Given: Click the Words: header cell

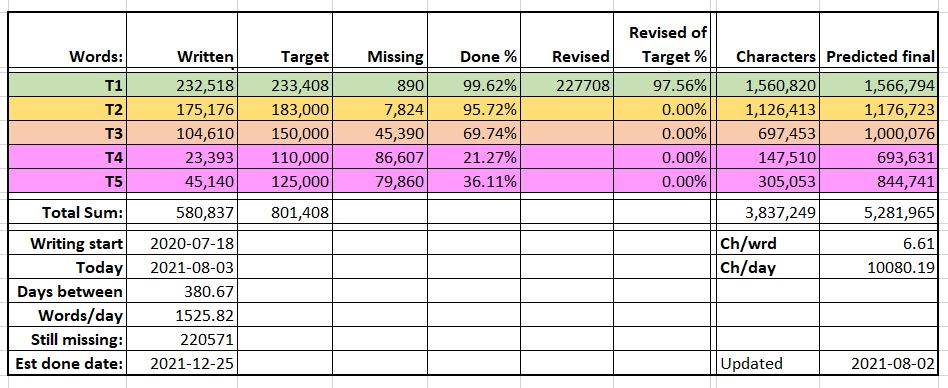Looking at the screenshot, I should [x=67, y=39].
